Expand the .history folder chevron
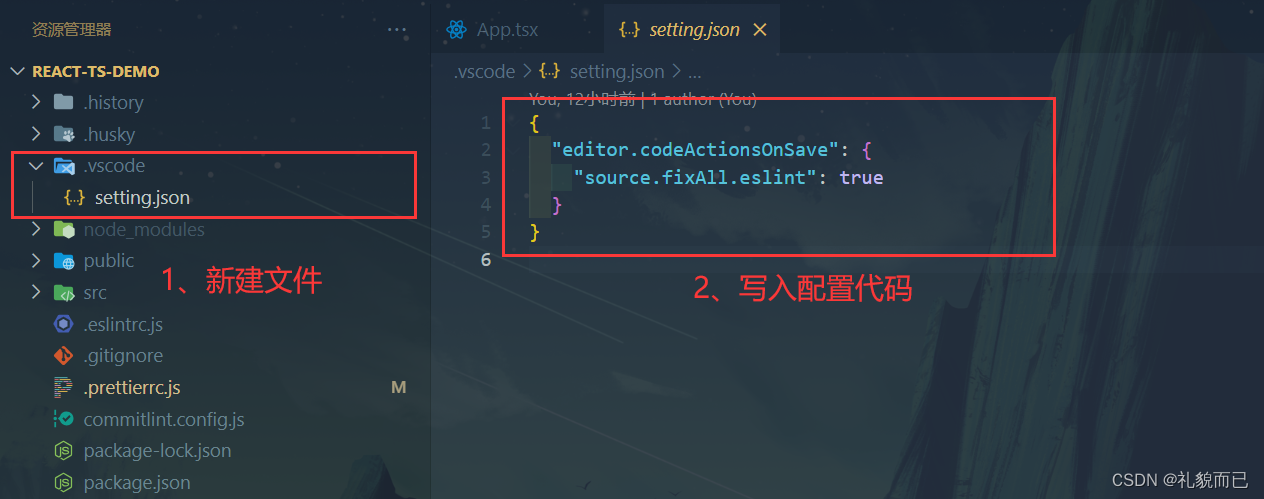The height and width of the screenshot is (499, 1264). (36, 102)
